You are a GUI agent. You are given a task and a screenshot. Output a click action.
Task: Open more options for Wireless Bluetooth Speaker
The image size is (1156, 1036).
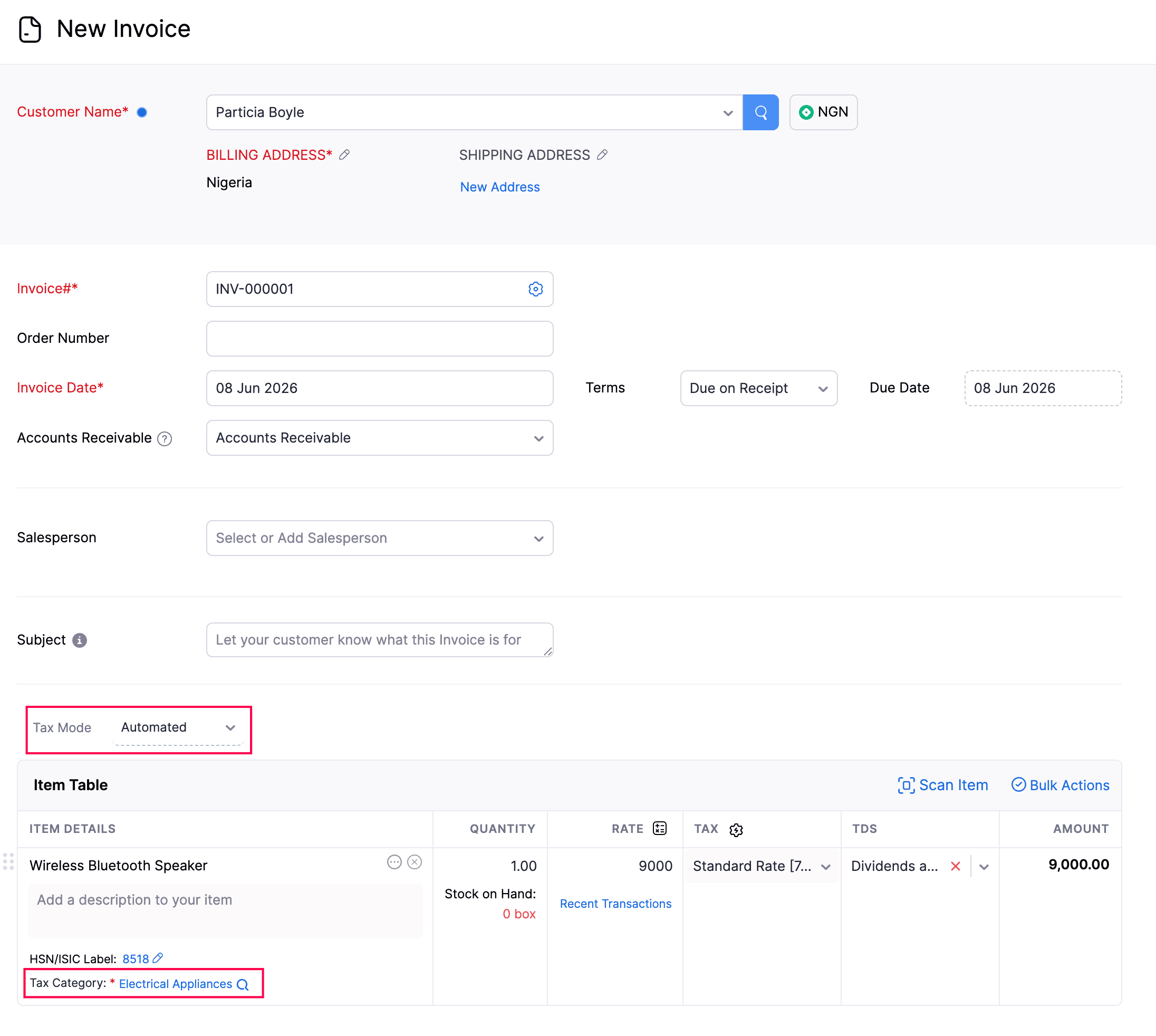[394, 862]
